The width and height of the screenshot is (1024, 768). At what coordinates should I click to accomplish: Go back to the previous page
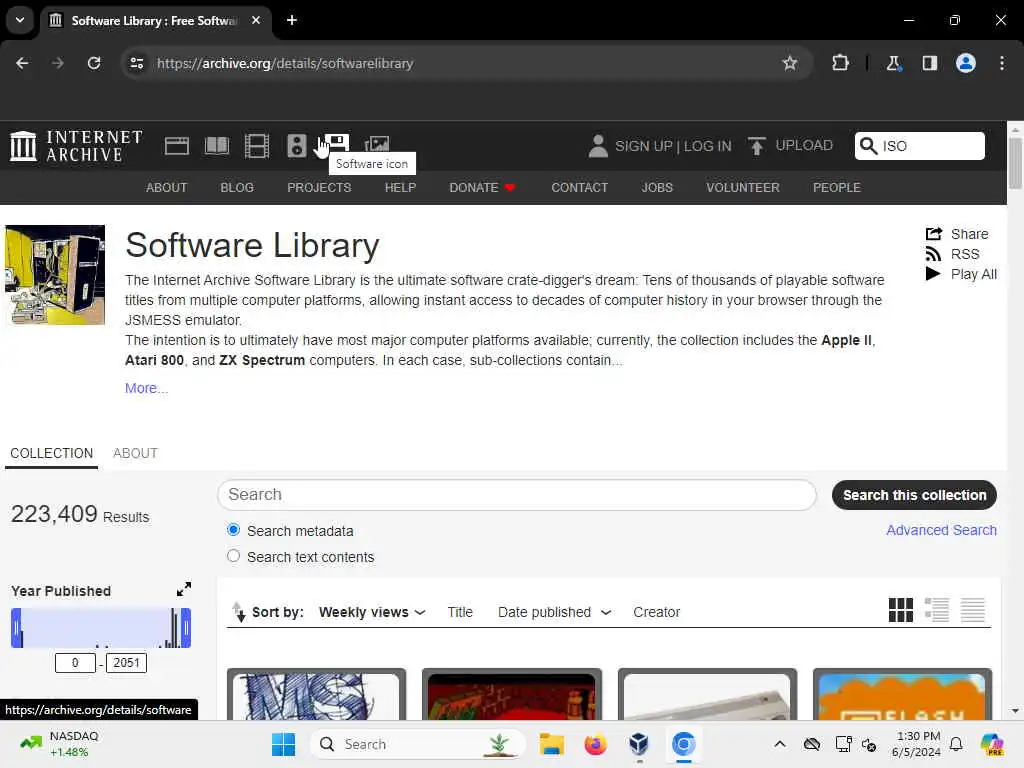point(22,63)
